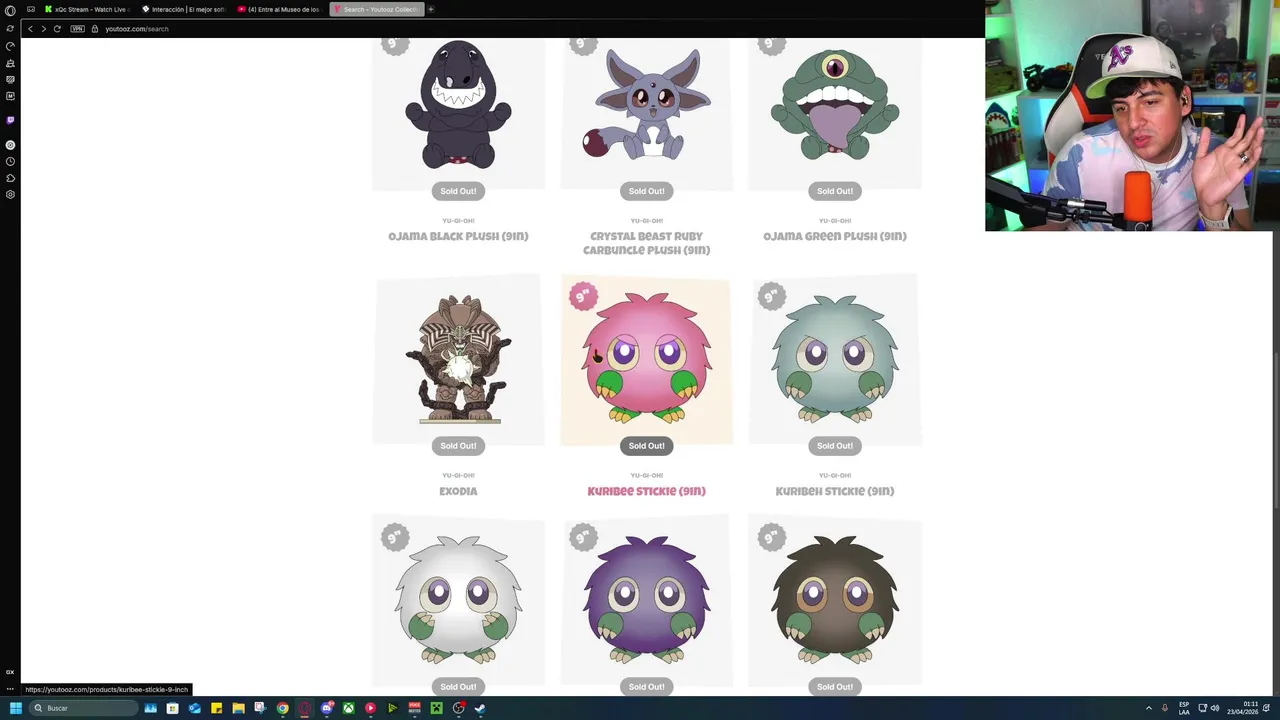Viewport: 1280px width, 720px height.
Task: Open the extensions cube sidebar icon
Action: tap(10, 178)
